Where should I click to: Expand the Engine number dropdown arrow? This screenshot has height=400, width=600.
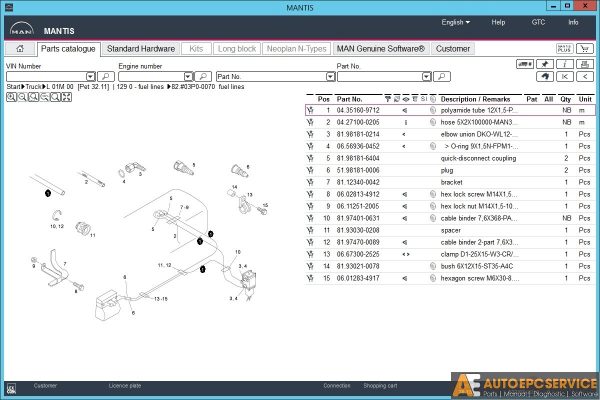point(188,77)
